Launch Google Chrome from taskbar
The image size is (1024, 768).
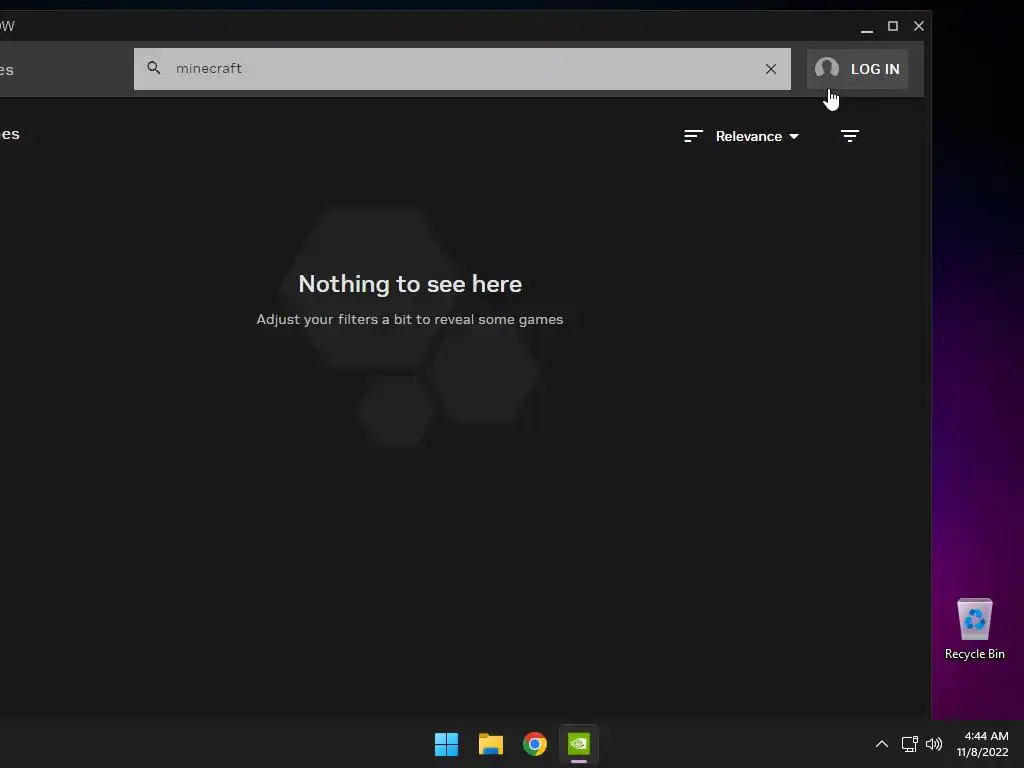click(x=534, y=744)
